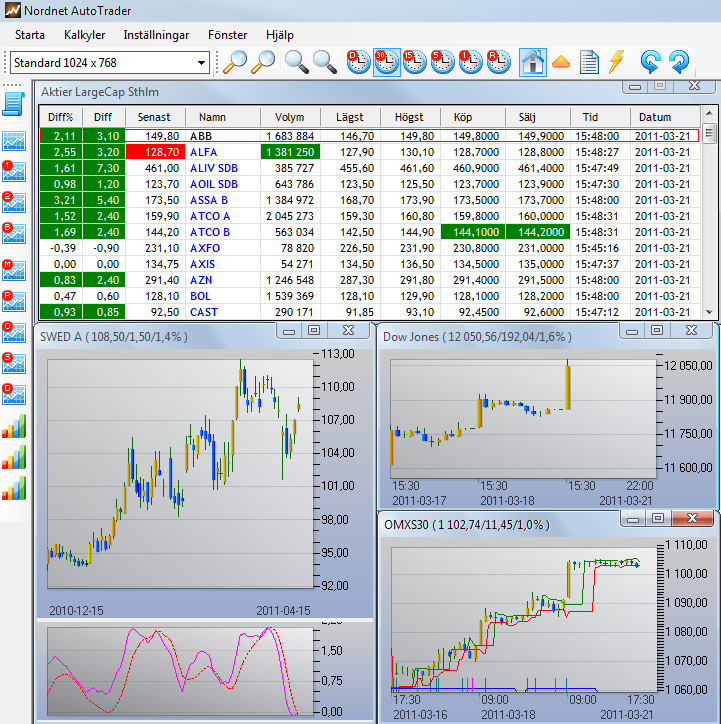Select the CAST stock name
Viewport: 721px width, 724px height.
coord(204,313)
